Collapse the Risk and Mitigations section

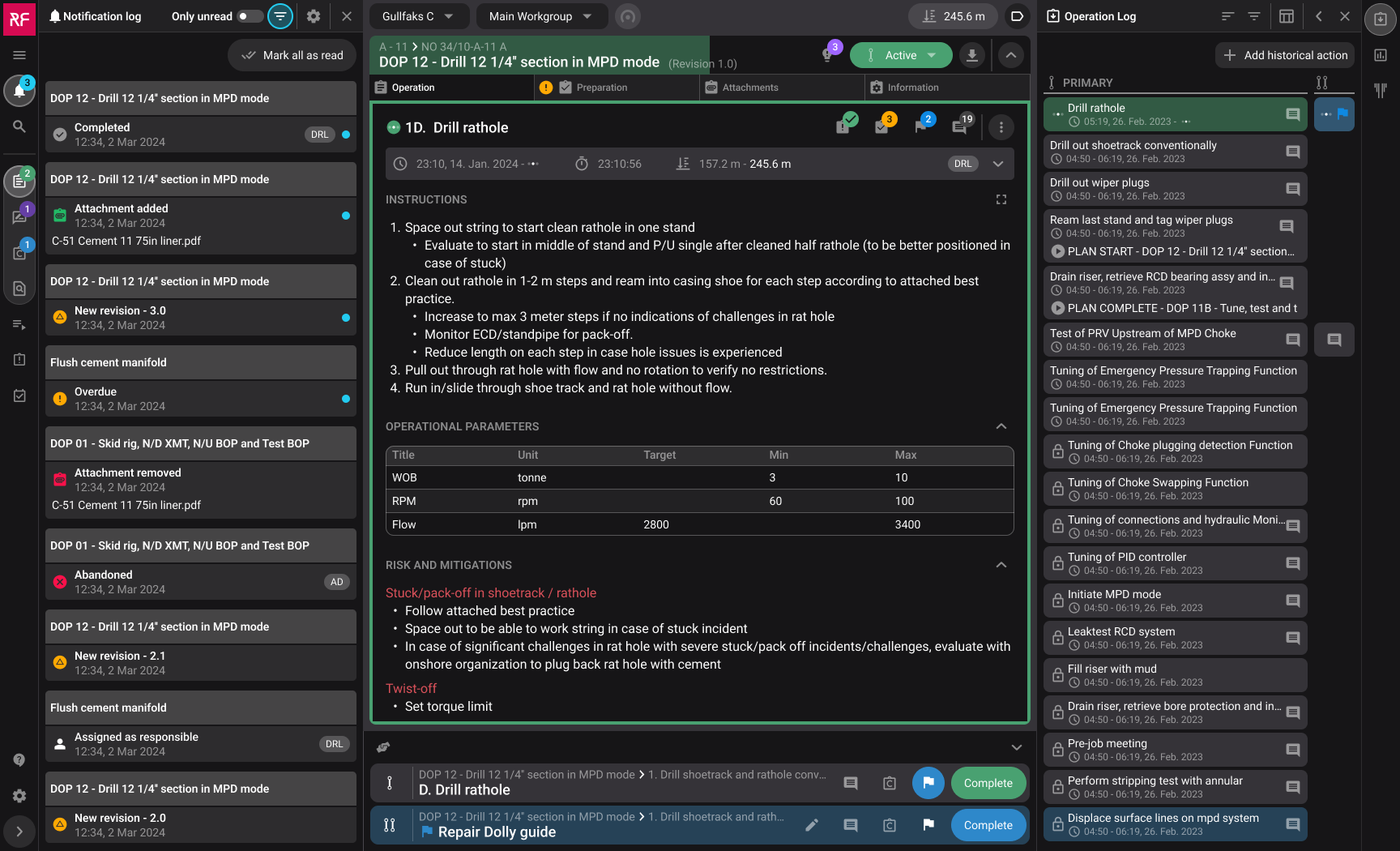pos(1001,565)
